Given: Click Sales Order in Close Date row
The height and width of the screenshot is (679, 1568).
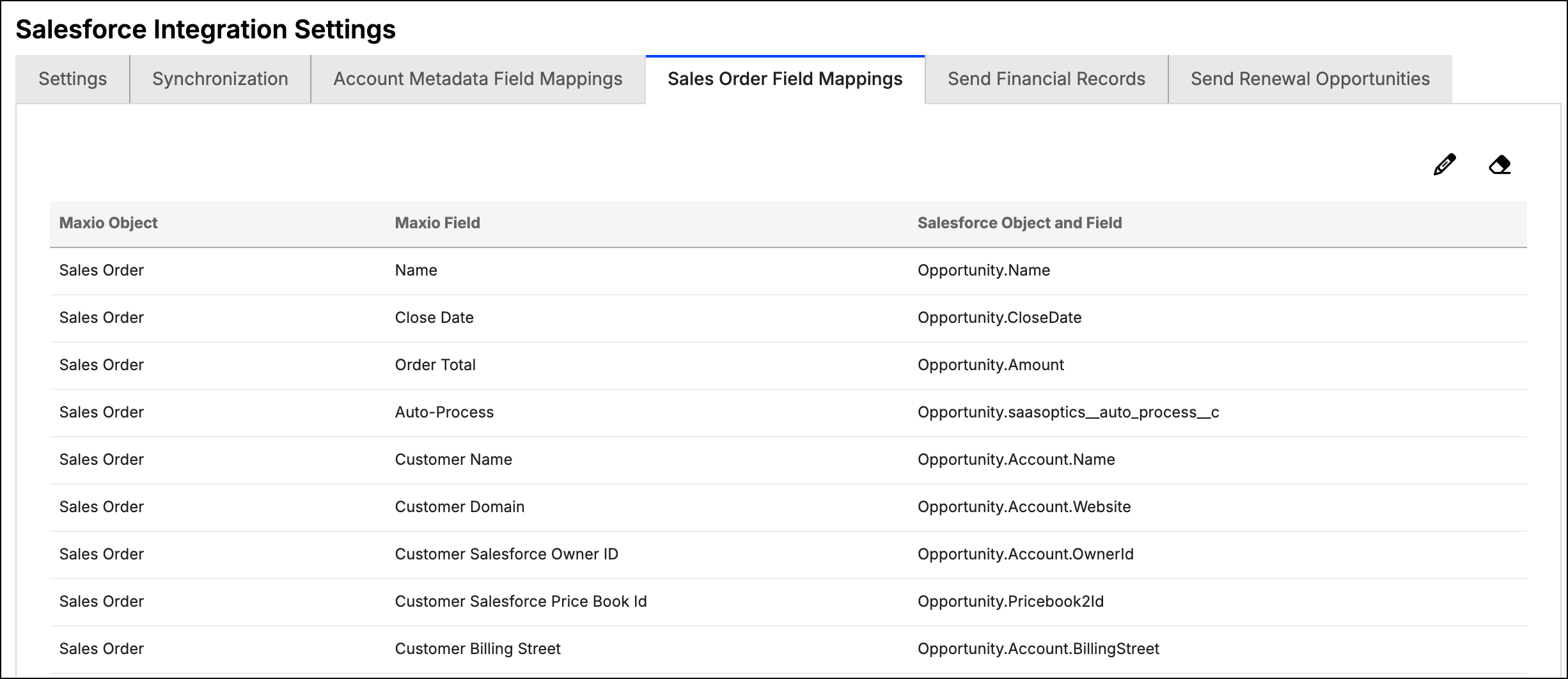Looking at the screenshot, I should point(101,318).
